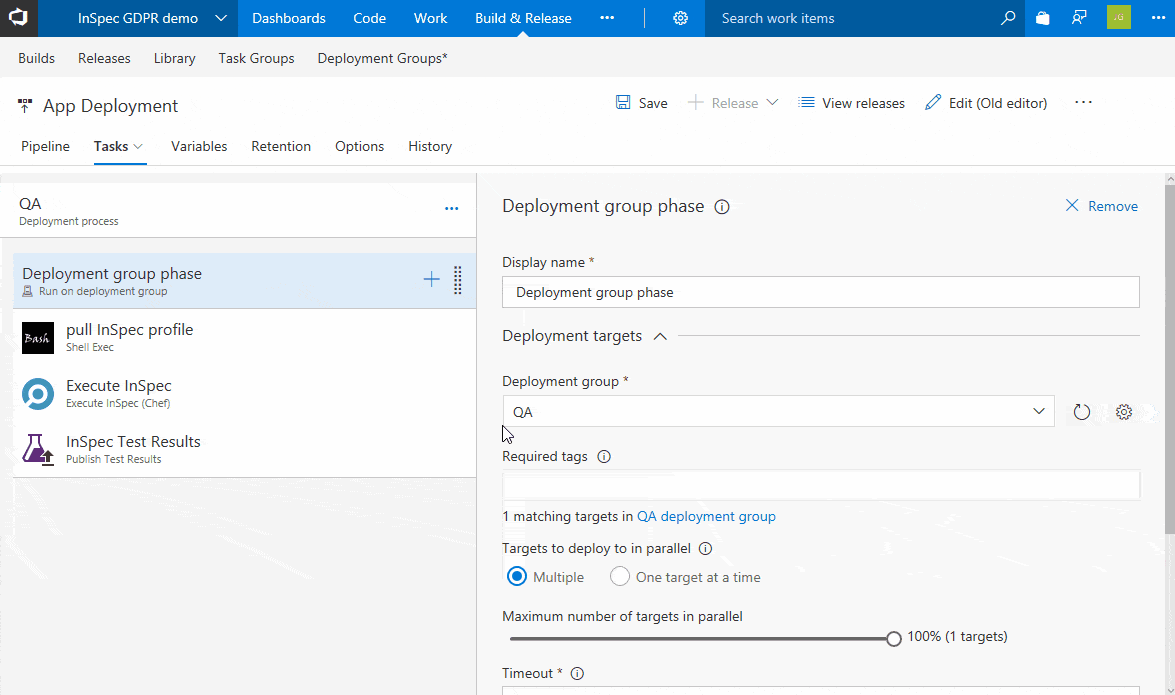Open the Releases menu item

(x=104, y=58)
